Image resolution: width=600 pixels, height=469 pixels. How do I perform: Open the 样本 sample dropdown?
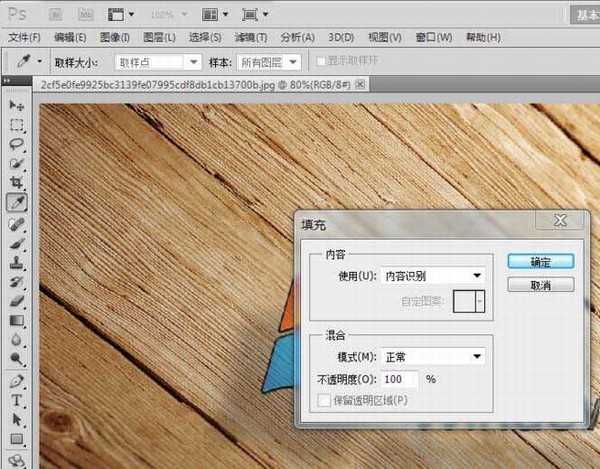(x=269, y=61)
